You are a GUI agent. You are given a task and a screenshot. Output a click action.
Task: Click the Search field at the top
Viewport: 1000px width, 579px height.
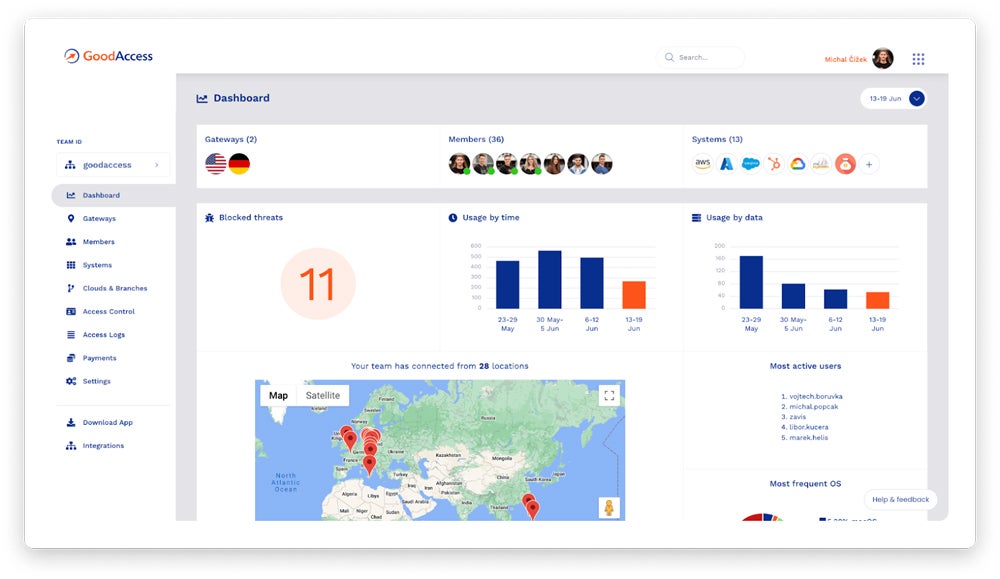click(700, 57)
